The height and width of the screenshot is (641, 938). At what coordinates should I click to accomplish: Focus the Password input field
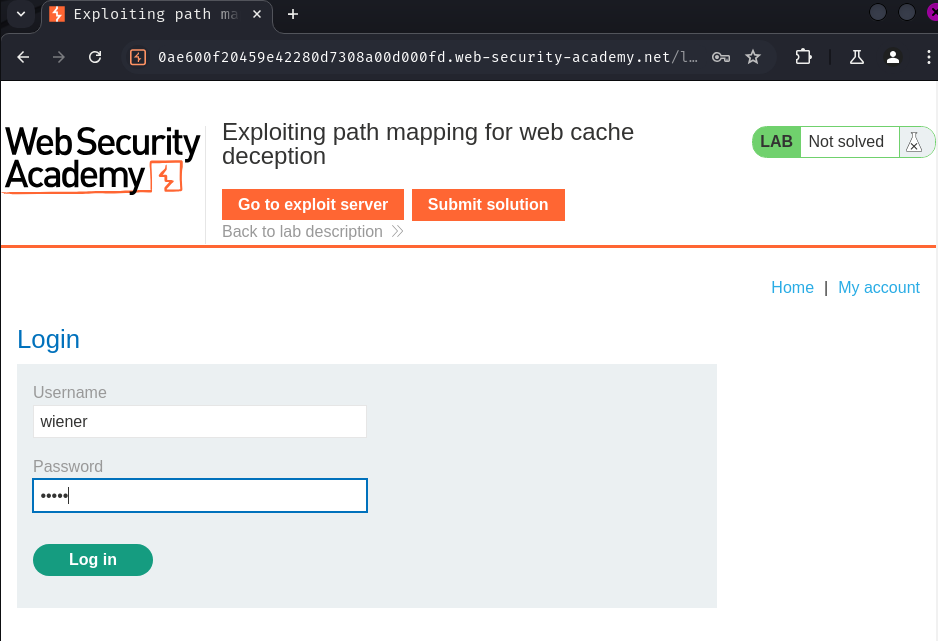[x=200, y=495]
